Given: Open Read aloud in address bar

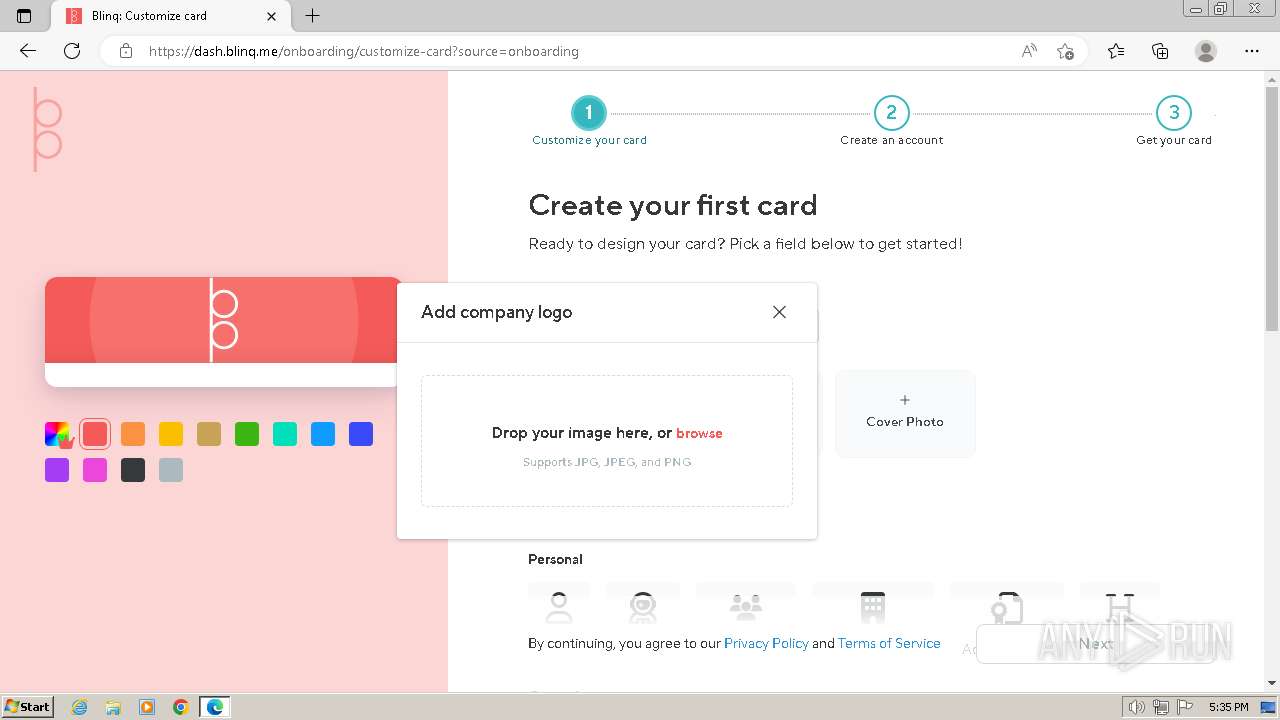Looking at the screenshot, I should pos(1029,51).
